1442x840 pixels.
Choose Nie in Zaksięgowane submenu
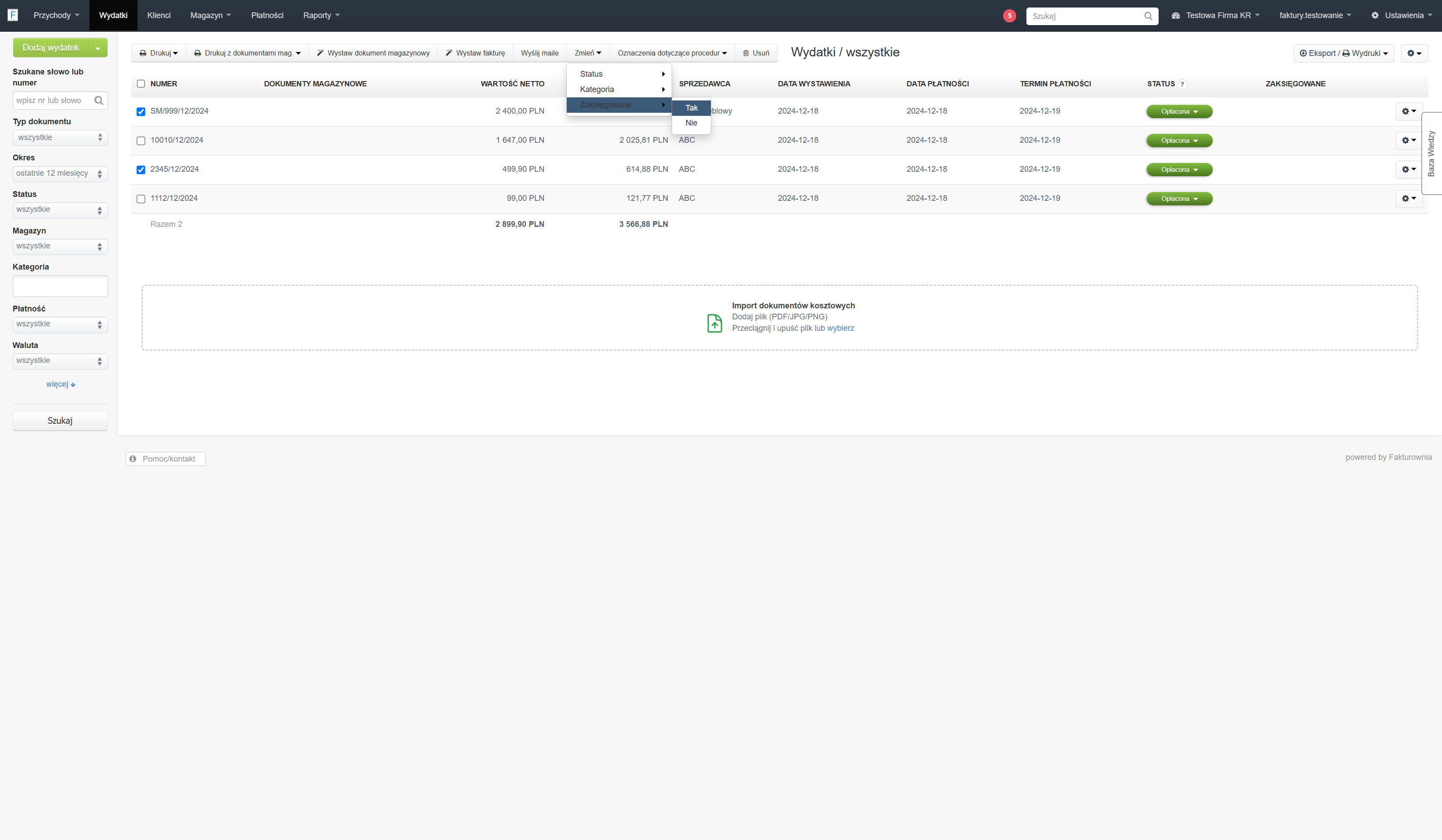pyautogui.click(x=691, y=123)
